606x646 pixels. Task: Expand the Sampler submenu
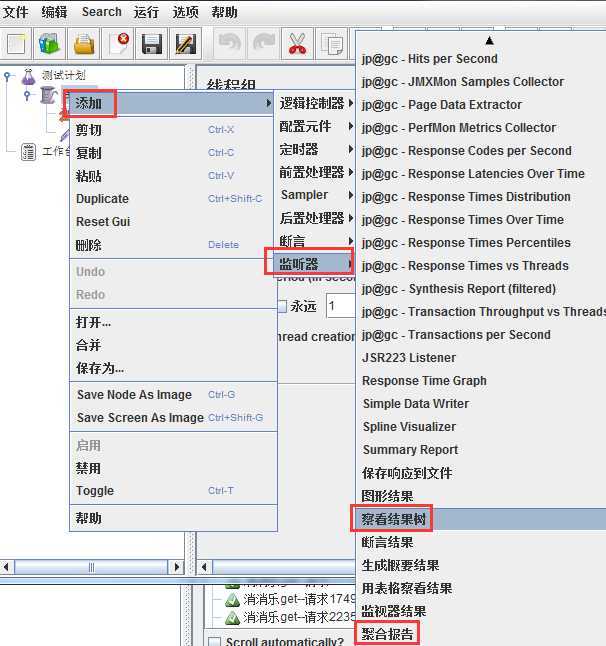click(316, 194)
